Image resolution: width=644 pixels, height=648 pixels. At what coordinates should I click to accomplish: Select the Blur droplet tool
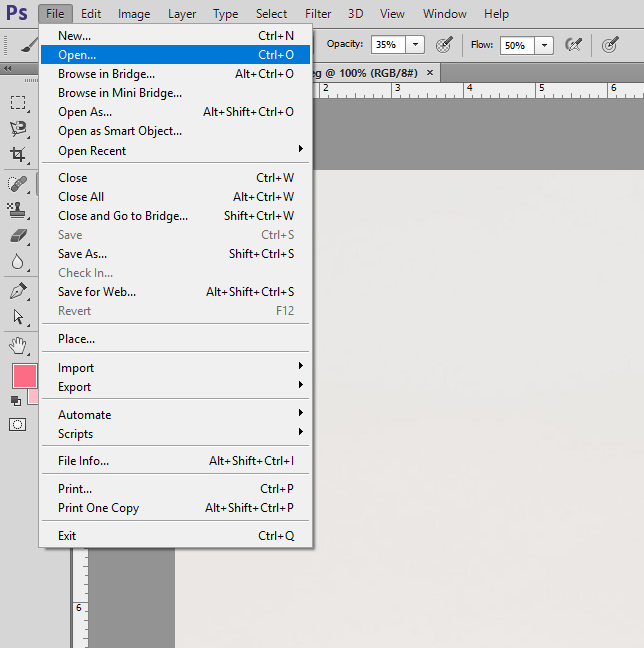point(18,261)
